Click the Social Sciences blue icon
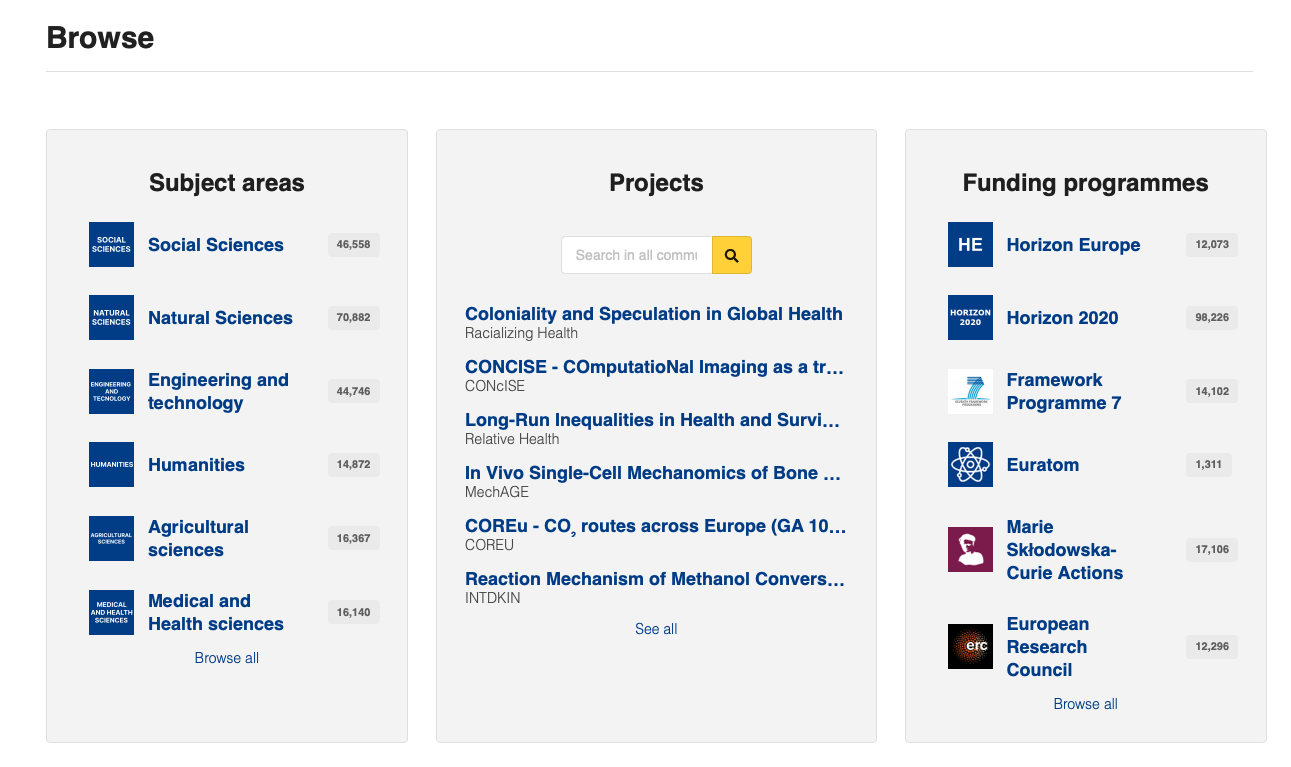 111,244
